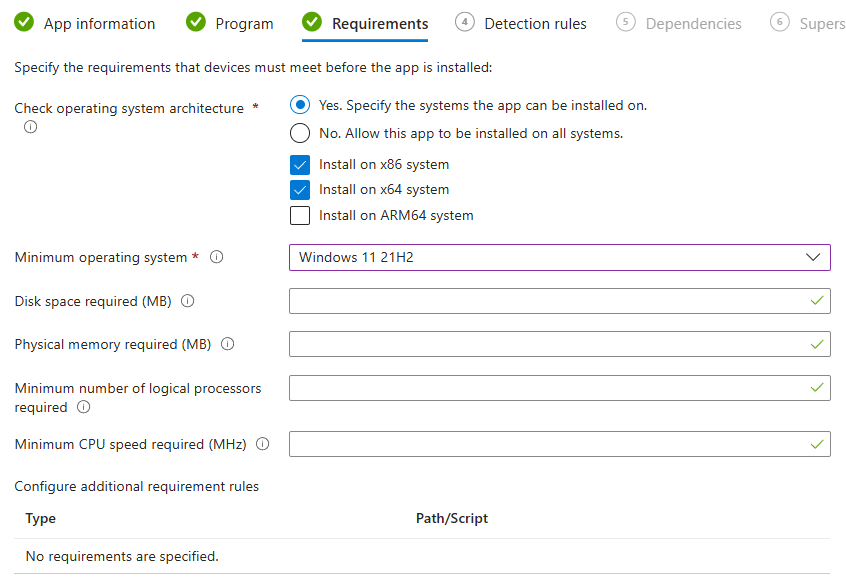The image size is (846, 580).
Task: Click info icon next to Physical memory required
Action: coord(227,344)
